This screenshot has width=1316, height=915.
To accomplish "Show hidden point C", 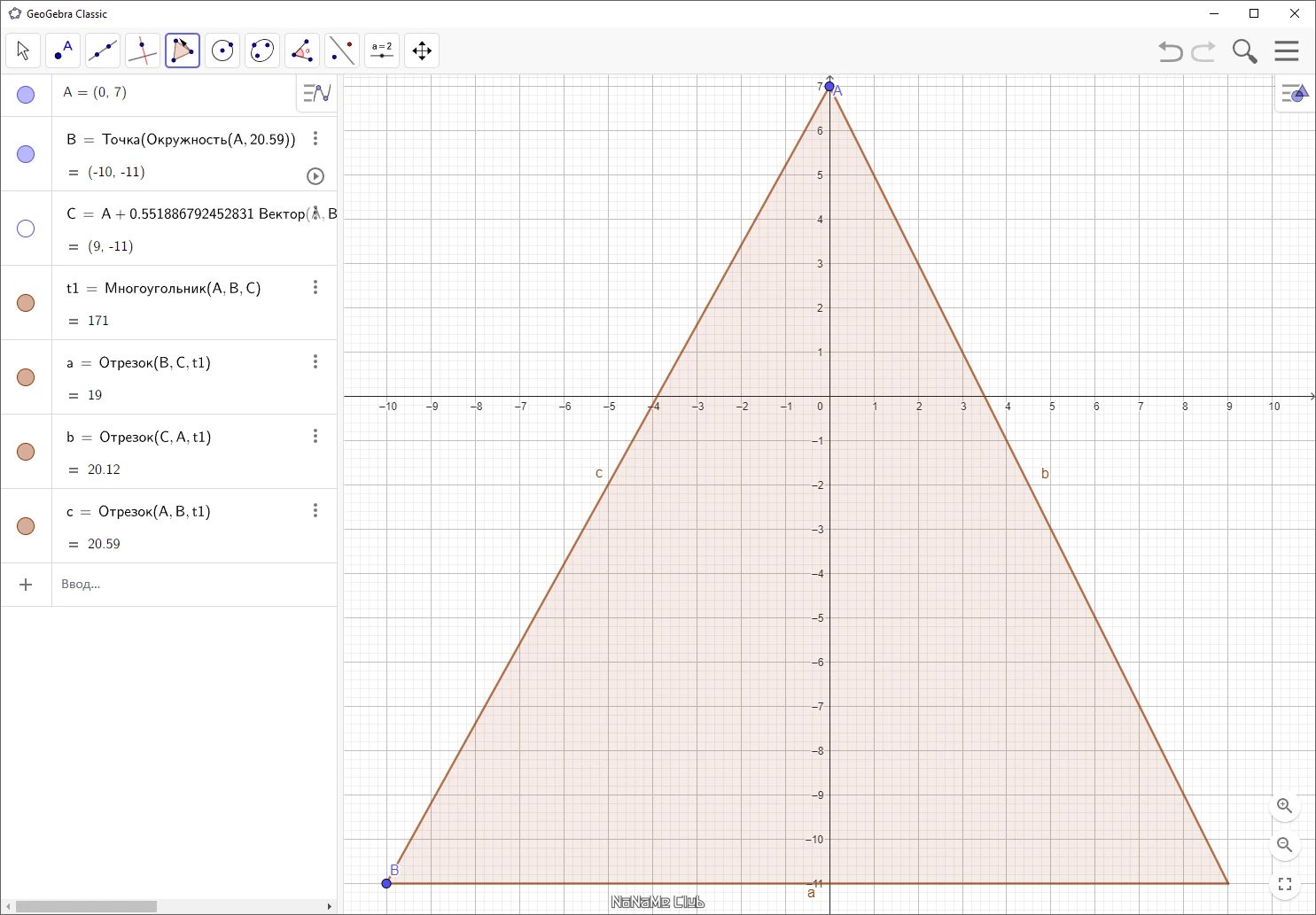I will coord(26,229).
